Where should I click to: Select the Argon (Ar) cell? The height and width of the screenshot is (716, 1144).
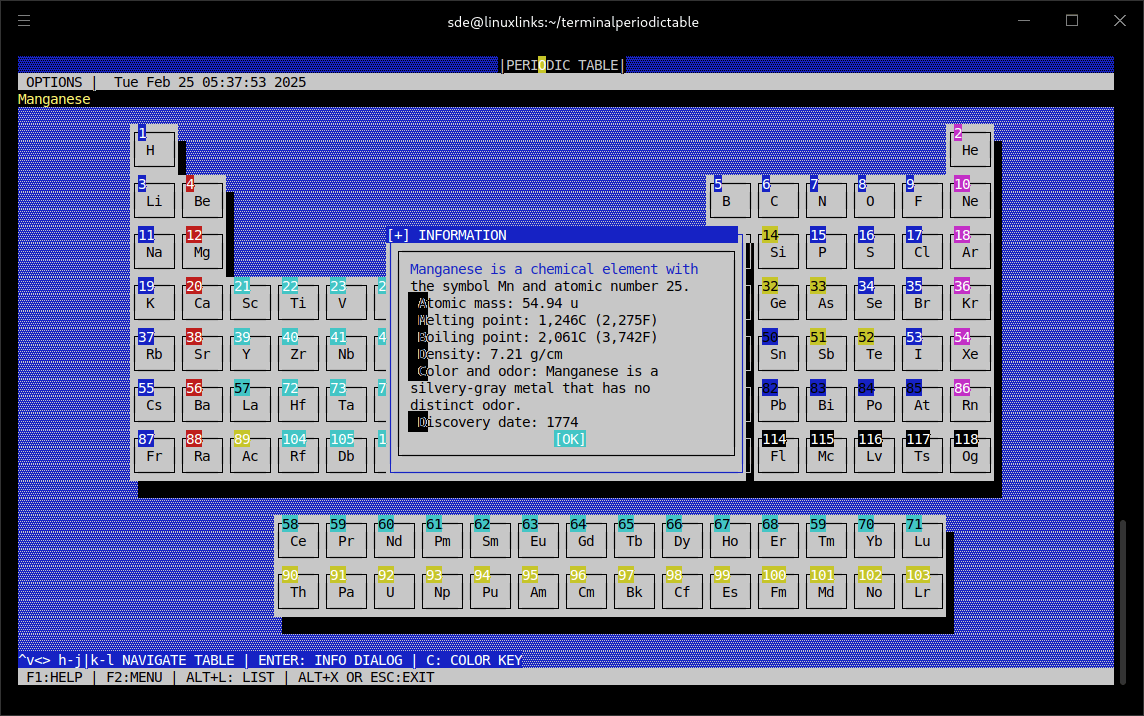pos(970,252)
